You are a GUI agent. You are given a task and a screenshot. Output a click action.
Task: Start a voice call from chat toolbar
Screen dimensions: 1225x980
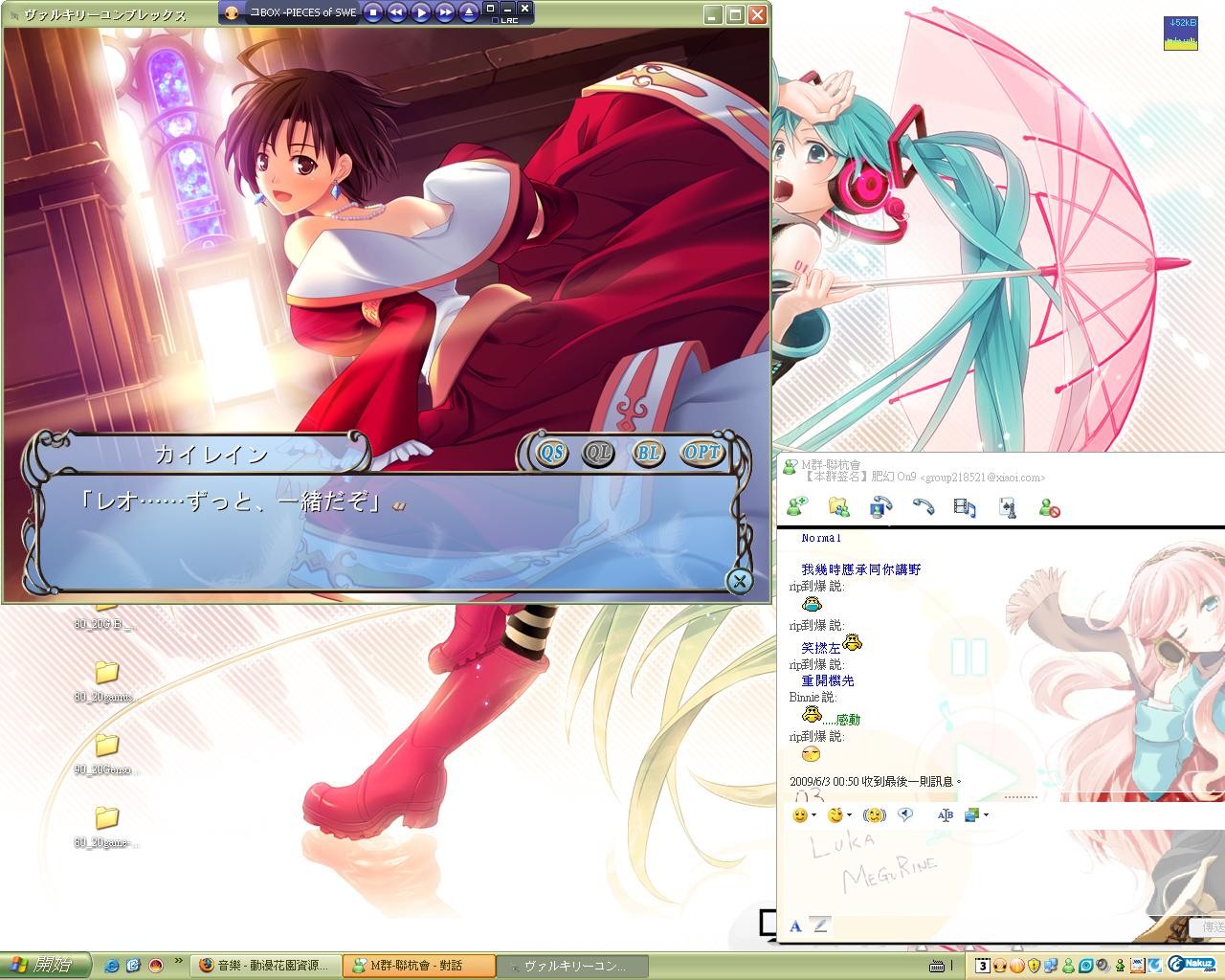click(923, 507)
